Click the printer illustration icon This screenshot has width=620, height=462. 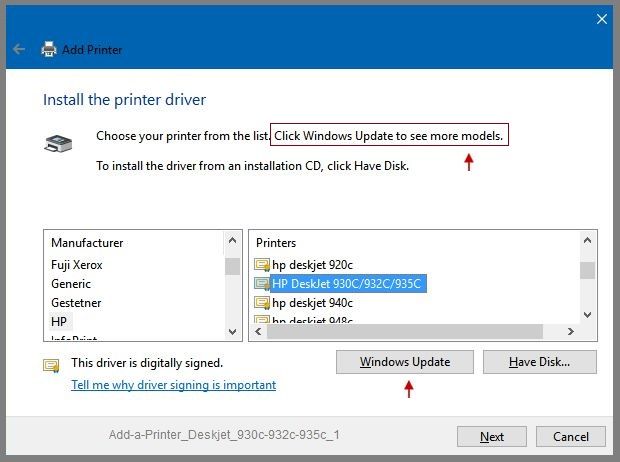tap(58, 144)
